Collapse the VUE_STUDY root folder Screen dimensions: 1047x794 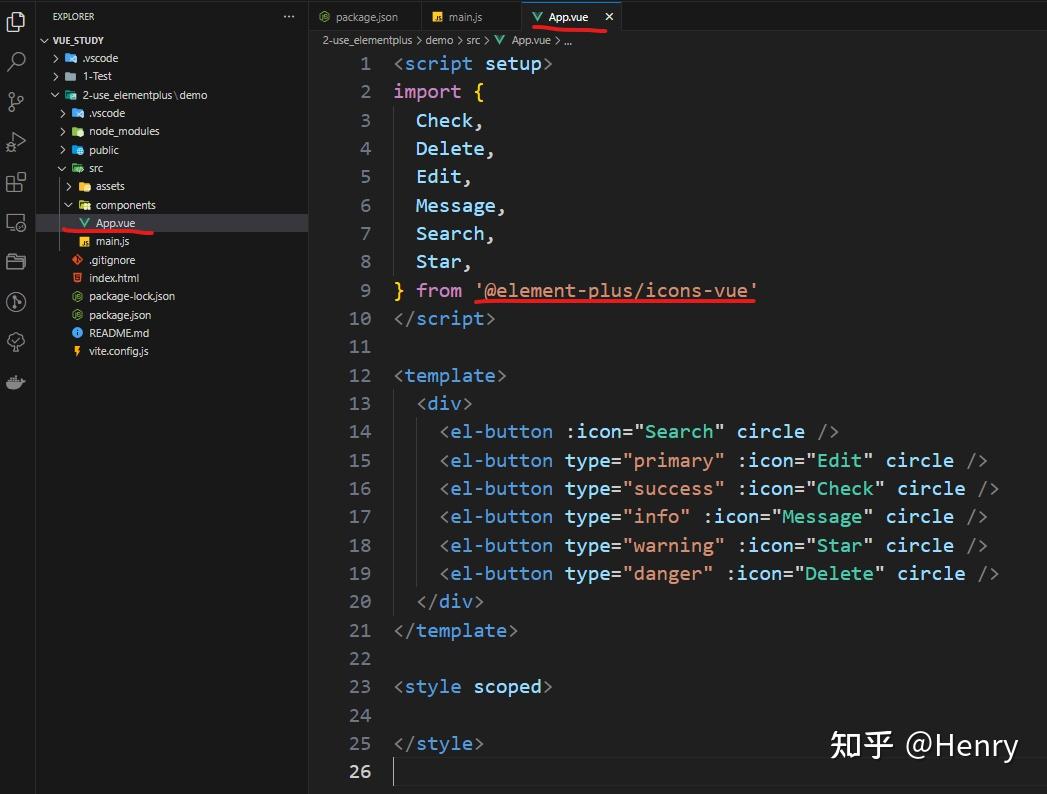pos(44,40)
